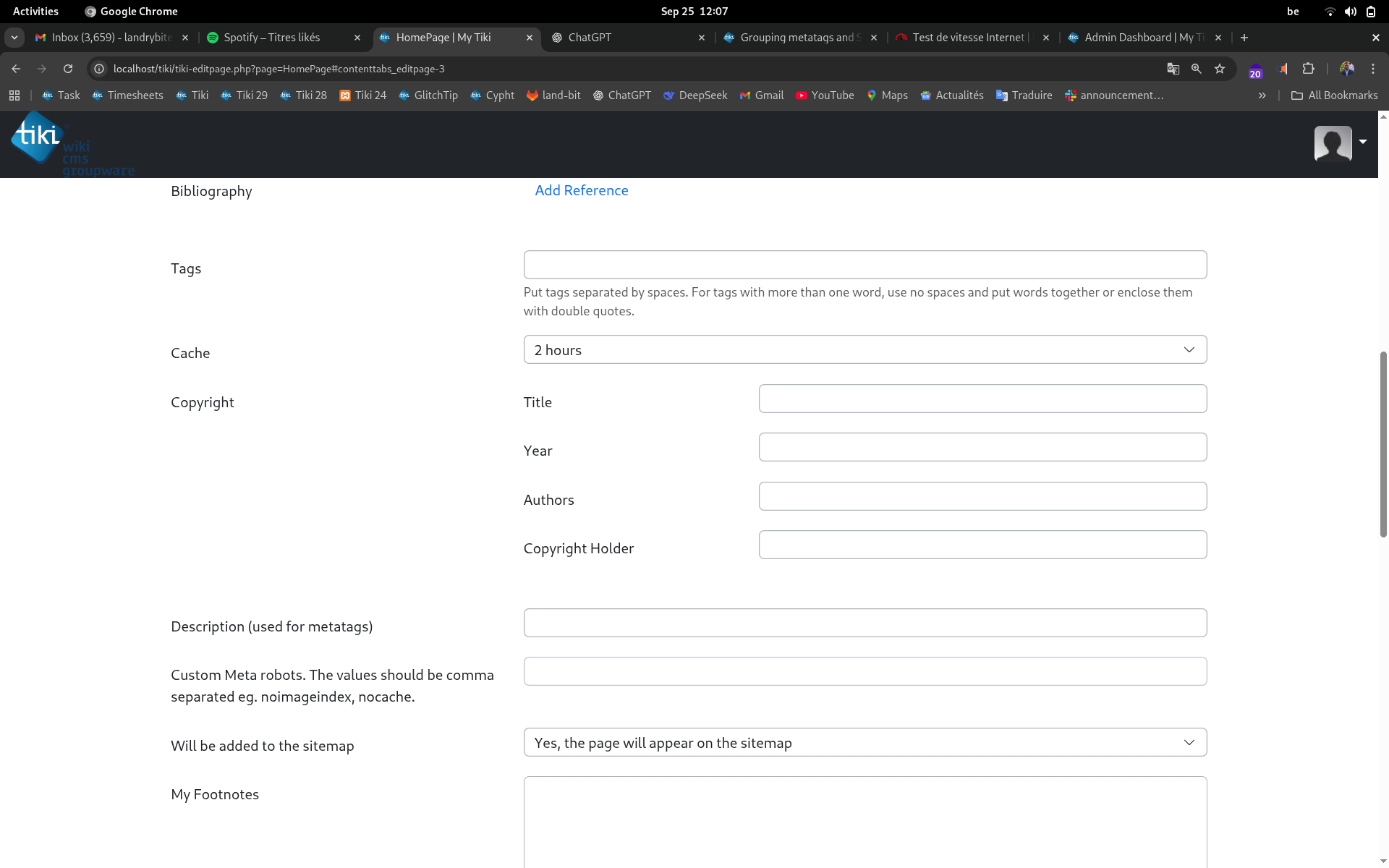Open the zoom magnifier icon
Viewport: 1389px width, 868px height.
(x=1196, y=69)
